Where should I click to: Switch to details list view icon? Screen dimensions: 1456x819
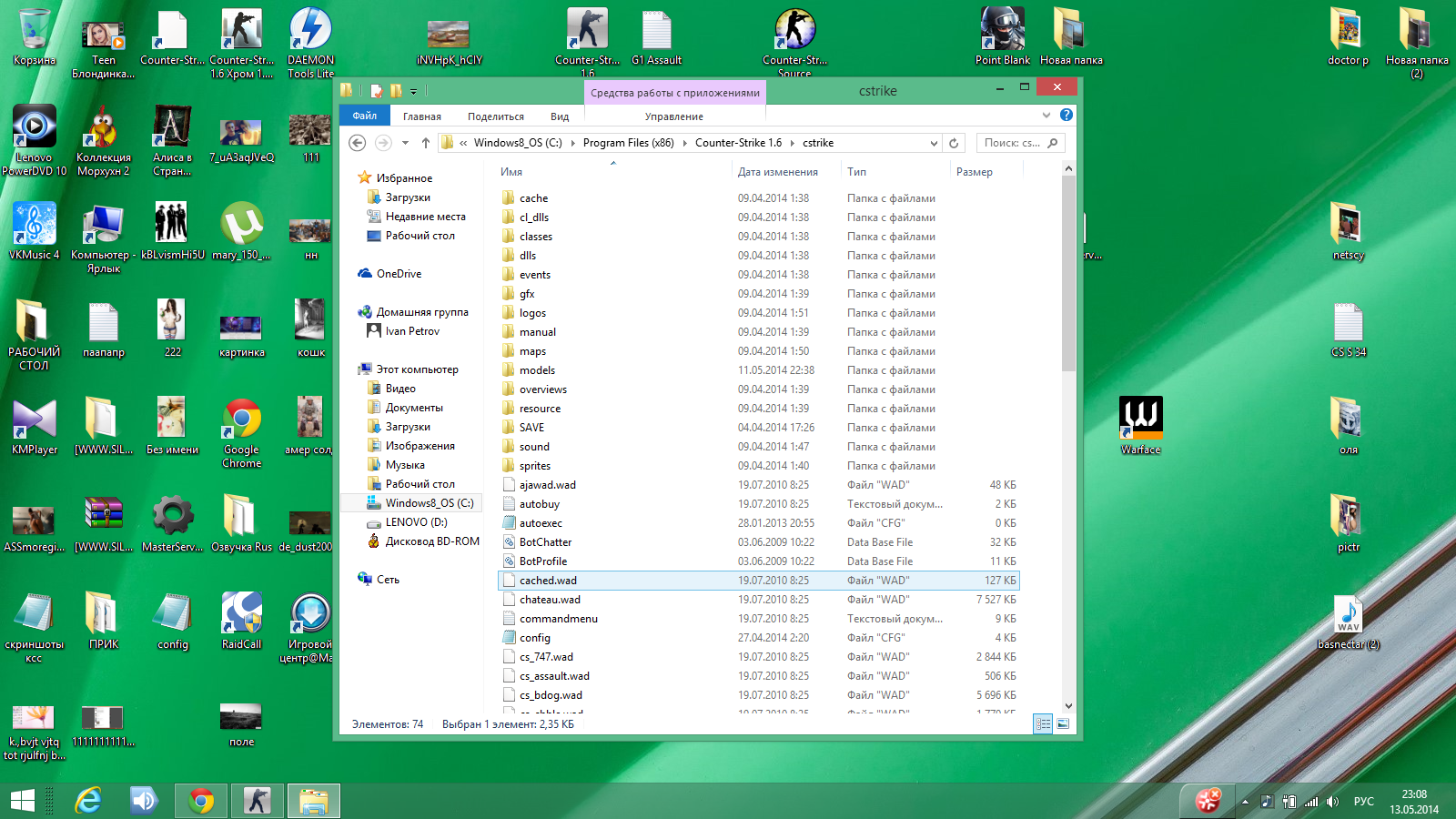point(1043,724)
